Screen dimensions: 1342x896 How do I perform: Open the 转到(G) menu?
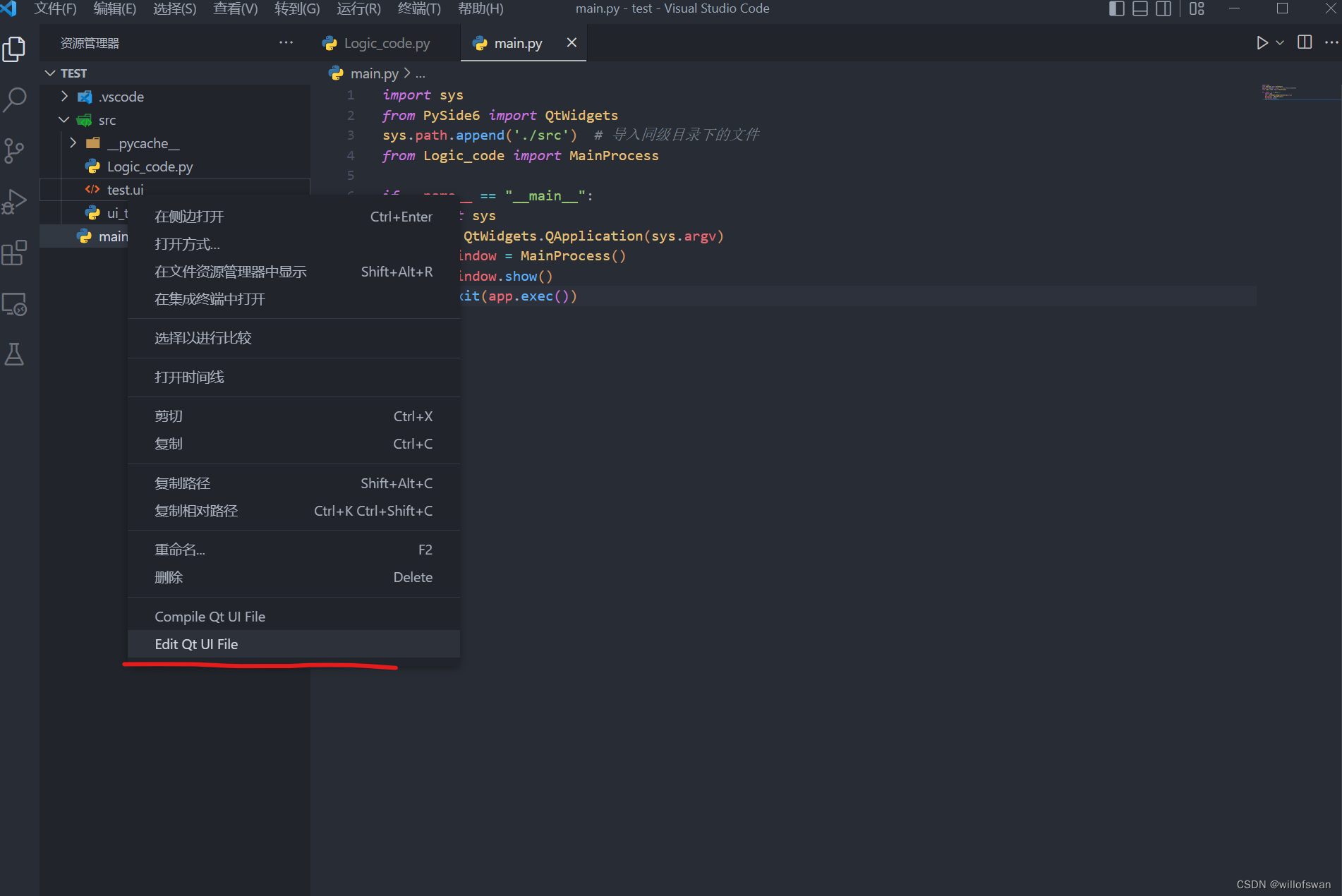(x=297, y=8)
